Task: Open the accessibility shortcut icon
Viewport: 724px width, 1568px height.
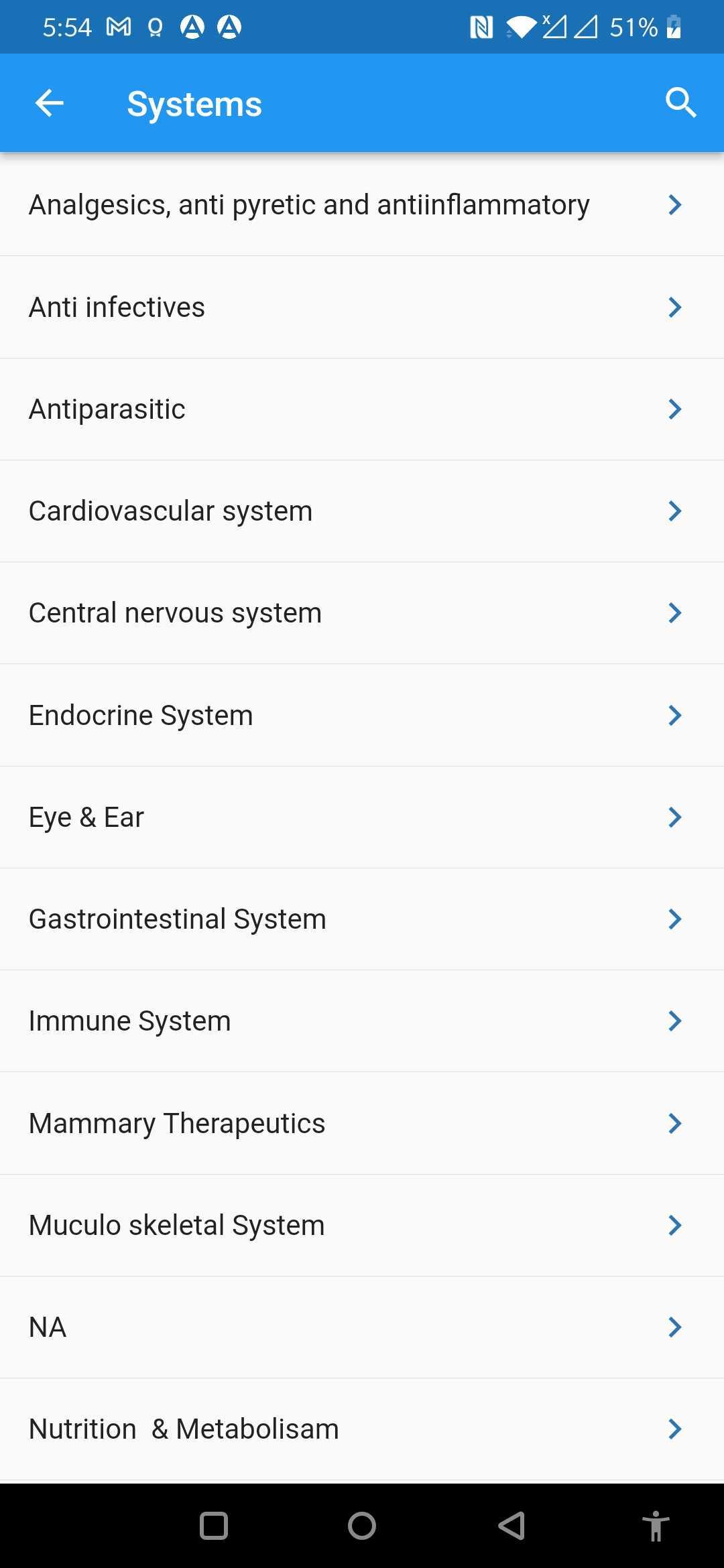Action: click(x=656, y=1526)
